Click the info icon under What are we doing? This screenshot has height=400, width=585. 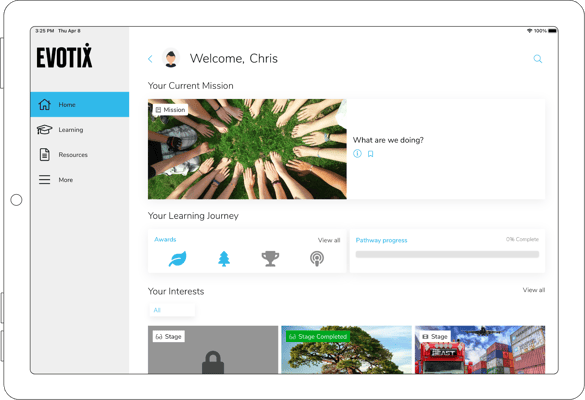tap(357, 153)
